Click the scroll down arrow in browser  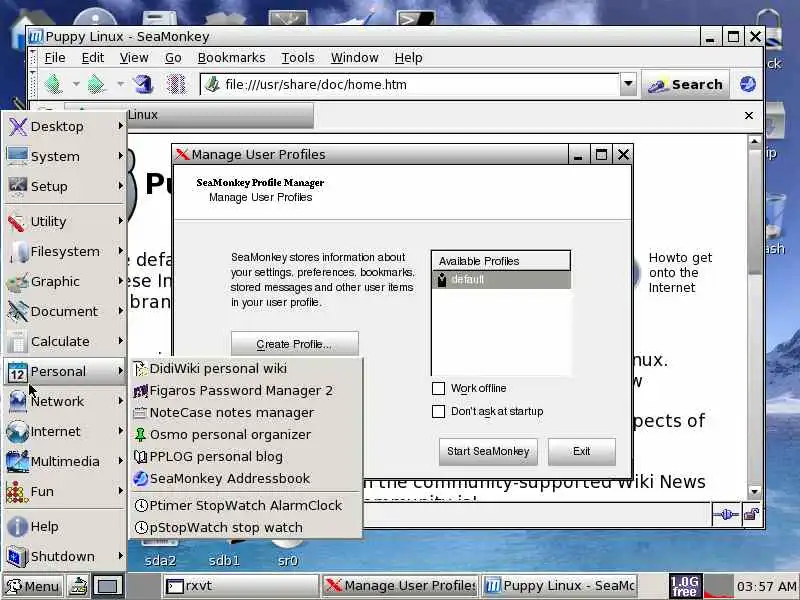(755, 492)
